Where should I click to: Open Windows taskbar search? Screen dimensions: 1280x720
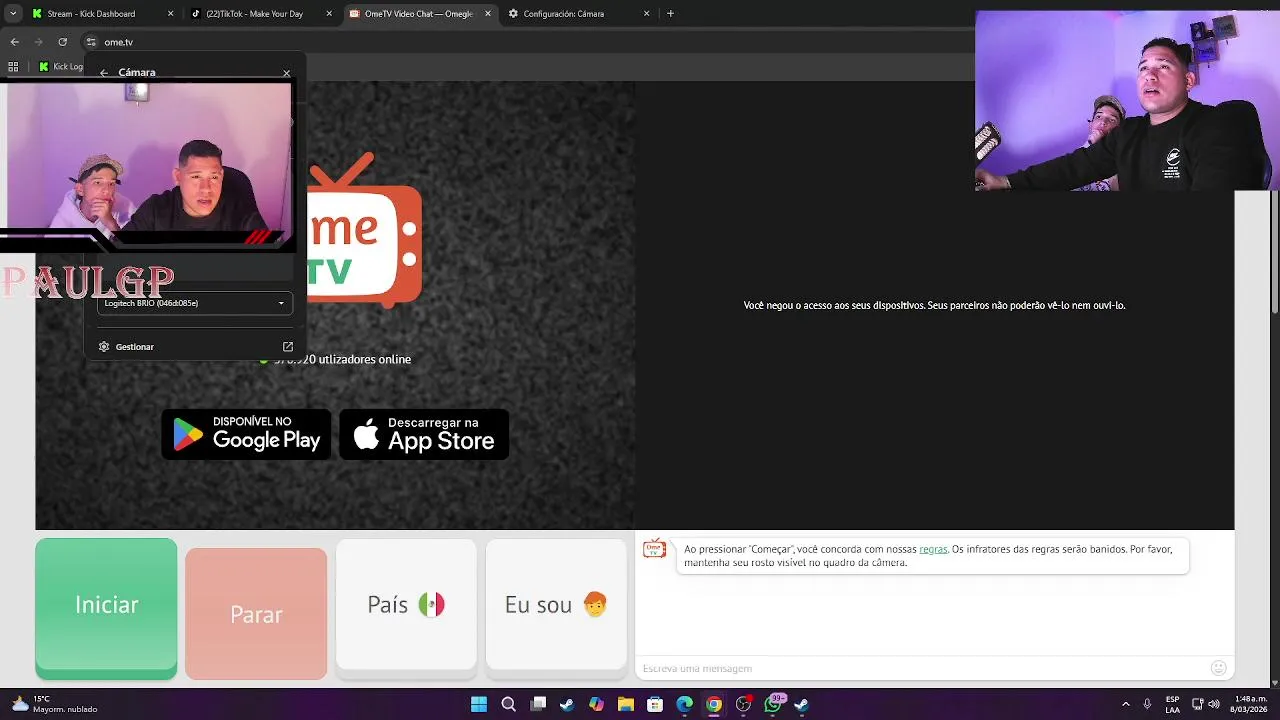click(508, 704)
